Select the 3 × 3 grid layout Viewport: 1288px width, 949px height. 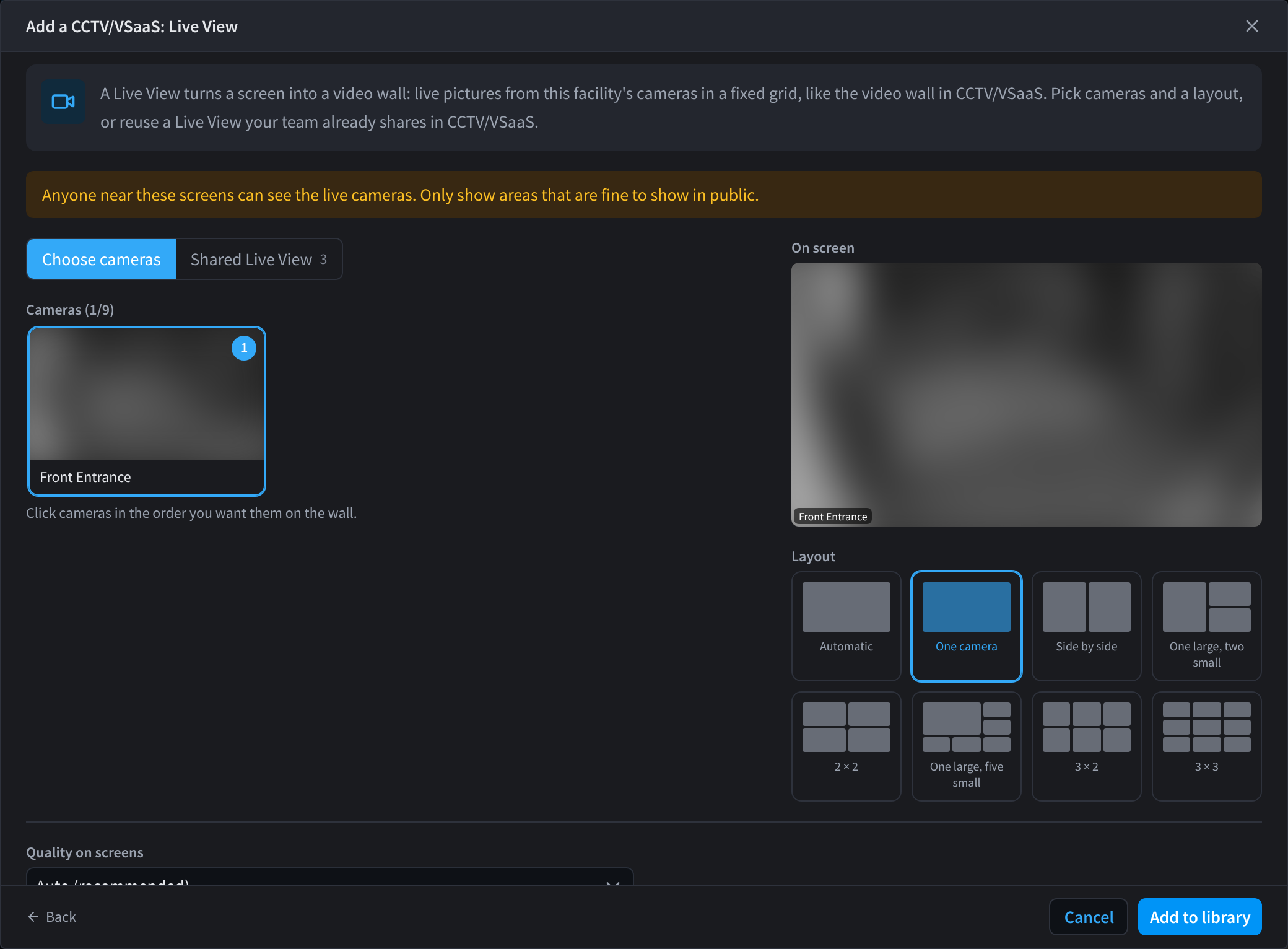pos(1206,746)
